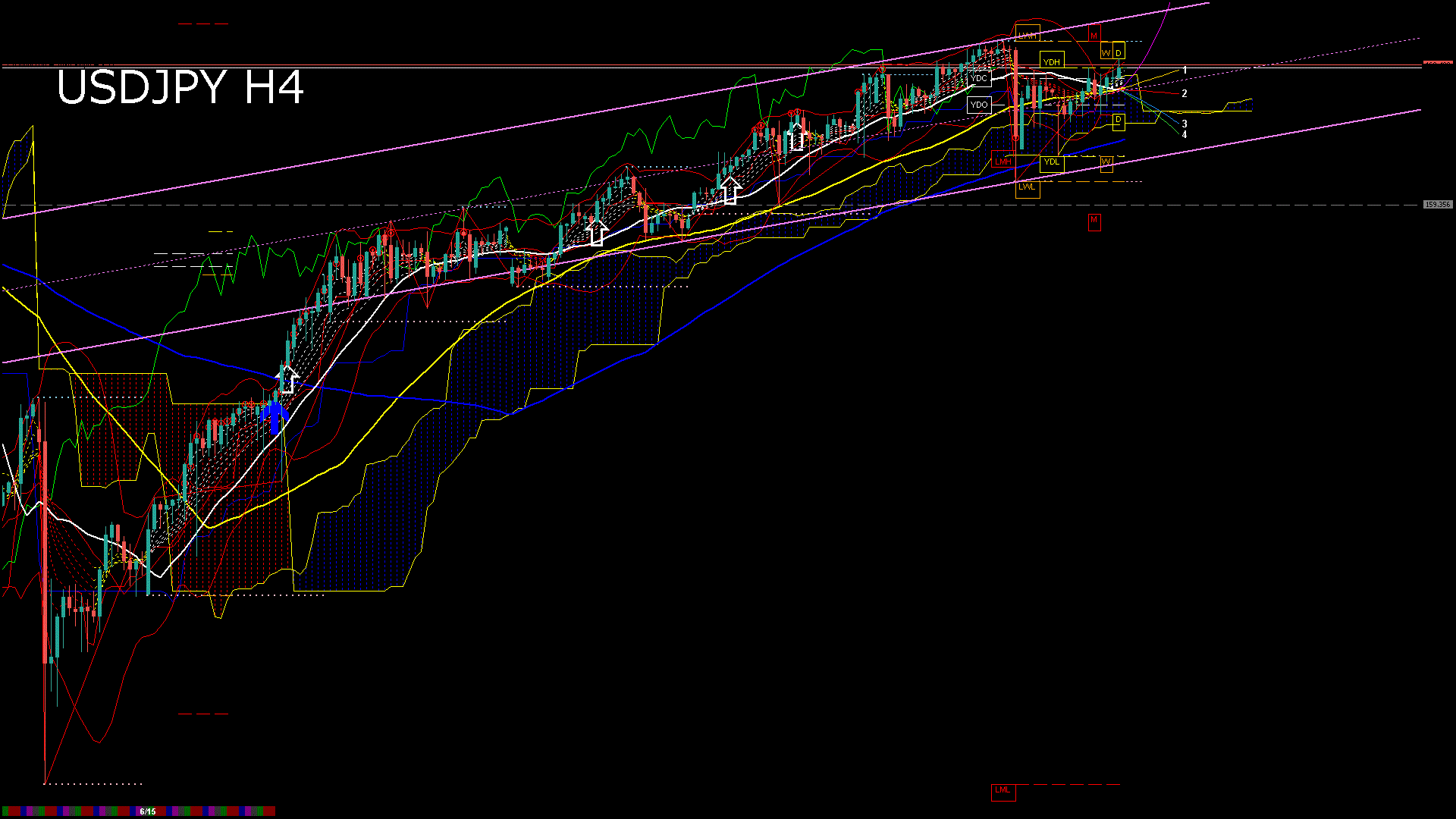Click the 6/15 date on color bar
This screenshot has width=1456, height=819.
pyautogui.click(x=147, y=811)
